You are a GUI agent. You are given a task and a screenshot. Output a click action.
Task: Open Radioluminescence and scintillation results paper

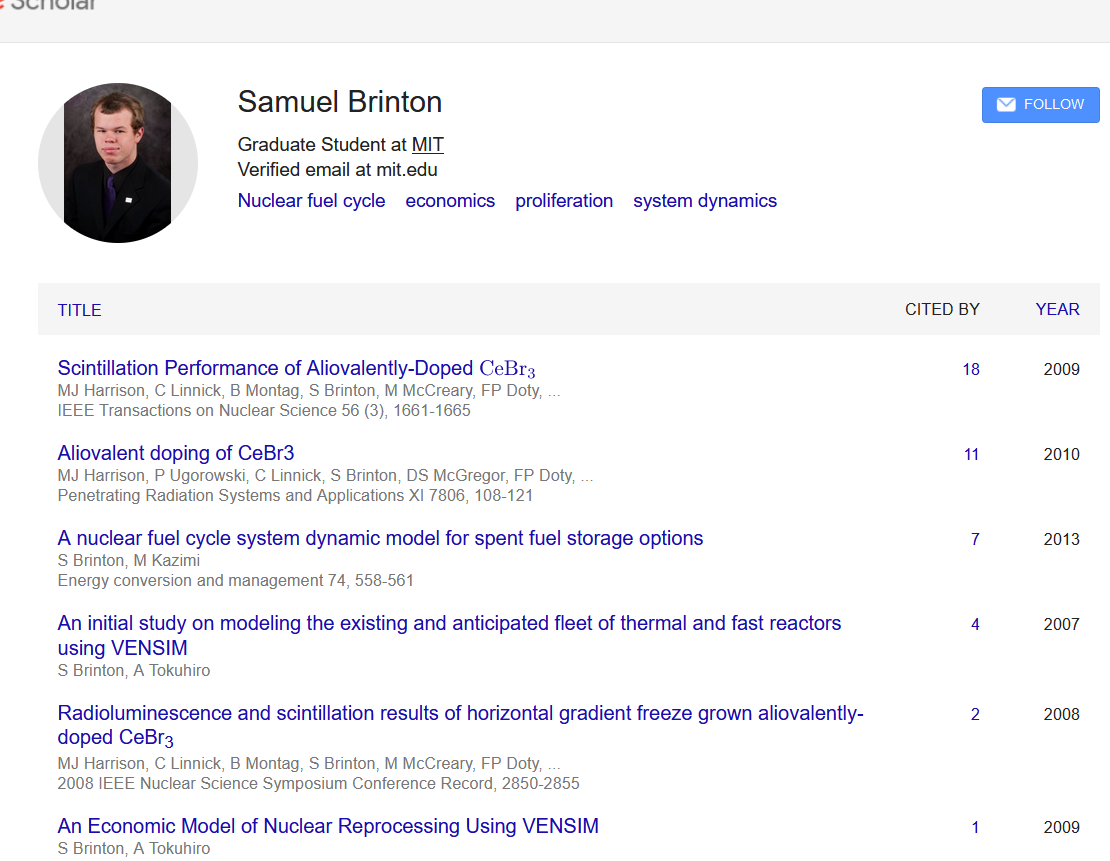point(460,725)
